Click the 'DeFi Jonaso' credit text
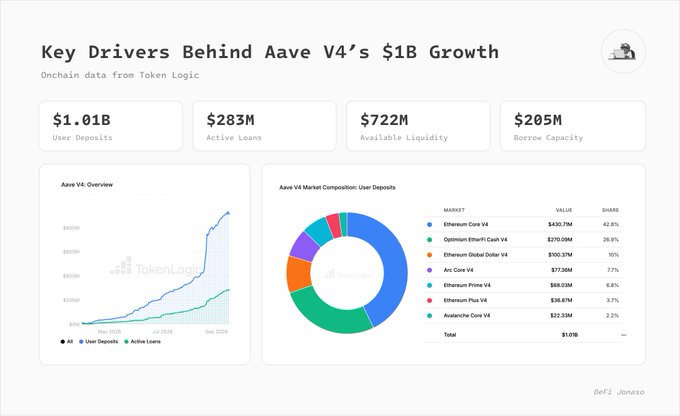Viewport: 680px width, 416px height. pyautogui.click(x=619, y=392)
